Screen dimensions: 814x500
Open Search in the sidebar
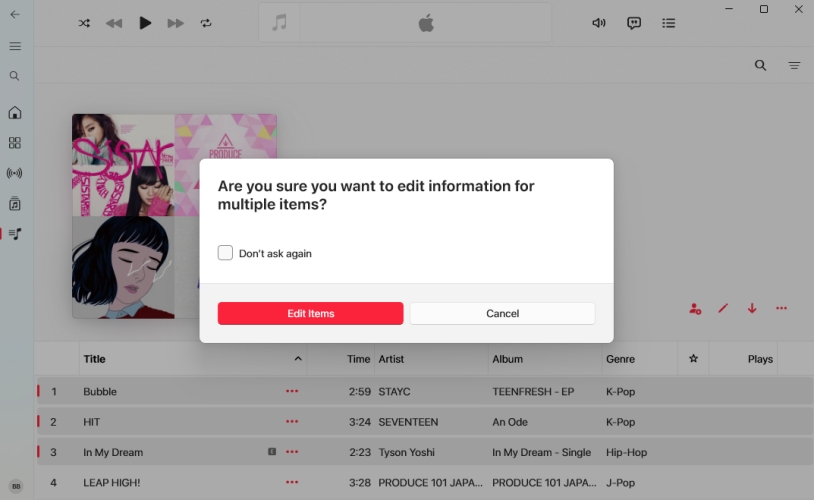(x=15, y=76)
